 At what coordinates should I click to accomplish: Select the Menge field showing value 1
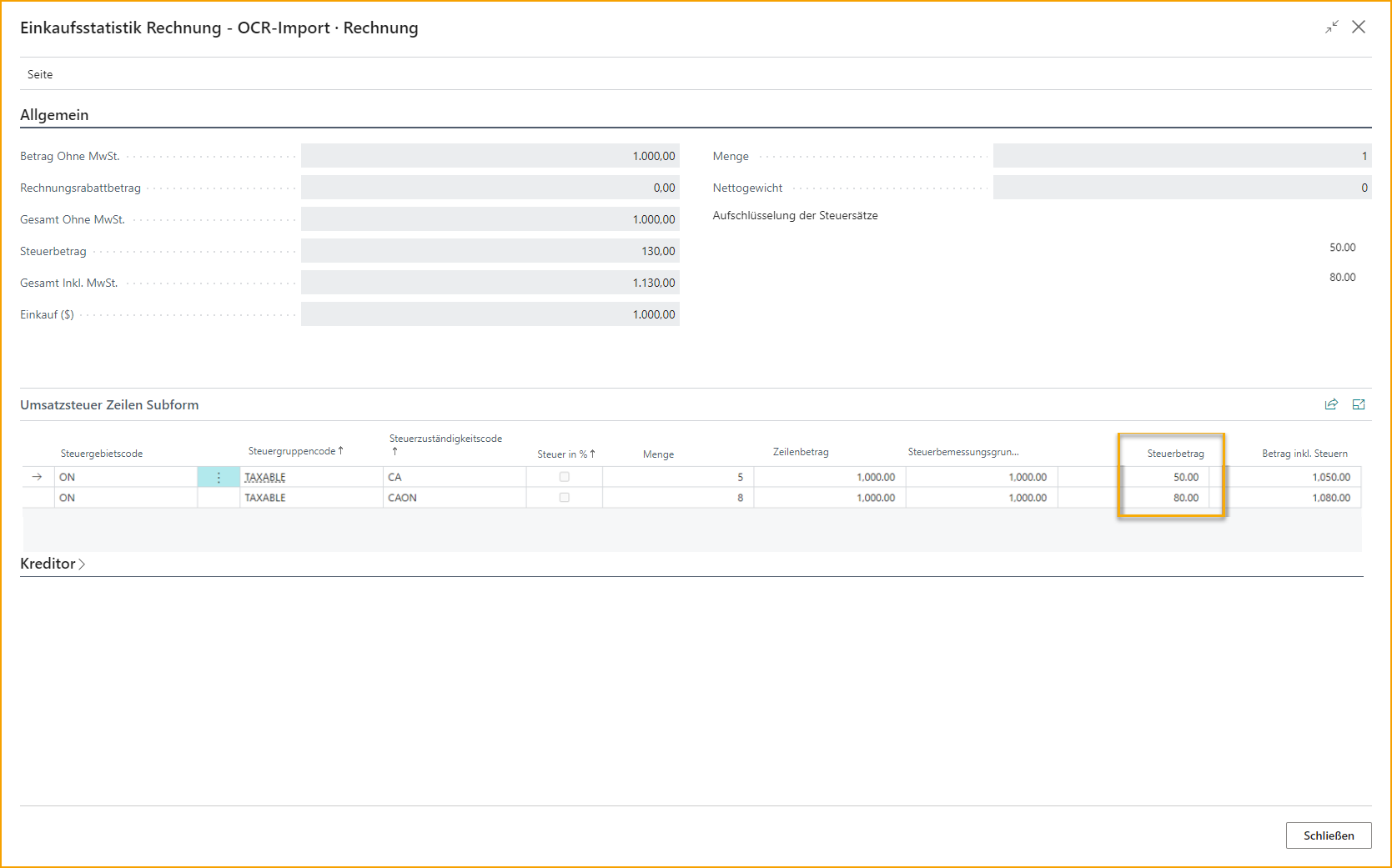(x=1180, y=155)
